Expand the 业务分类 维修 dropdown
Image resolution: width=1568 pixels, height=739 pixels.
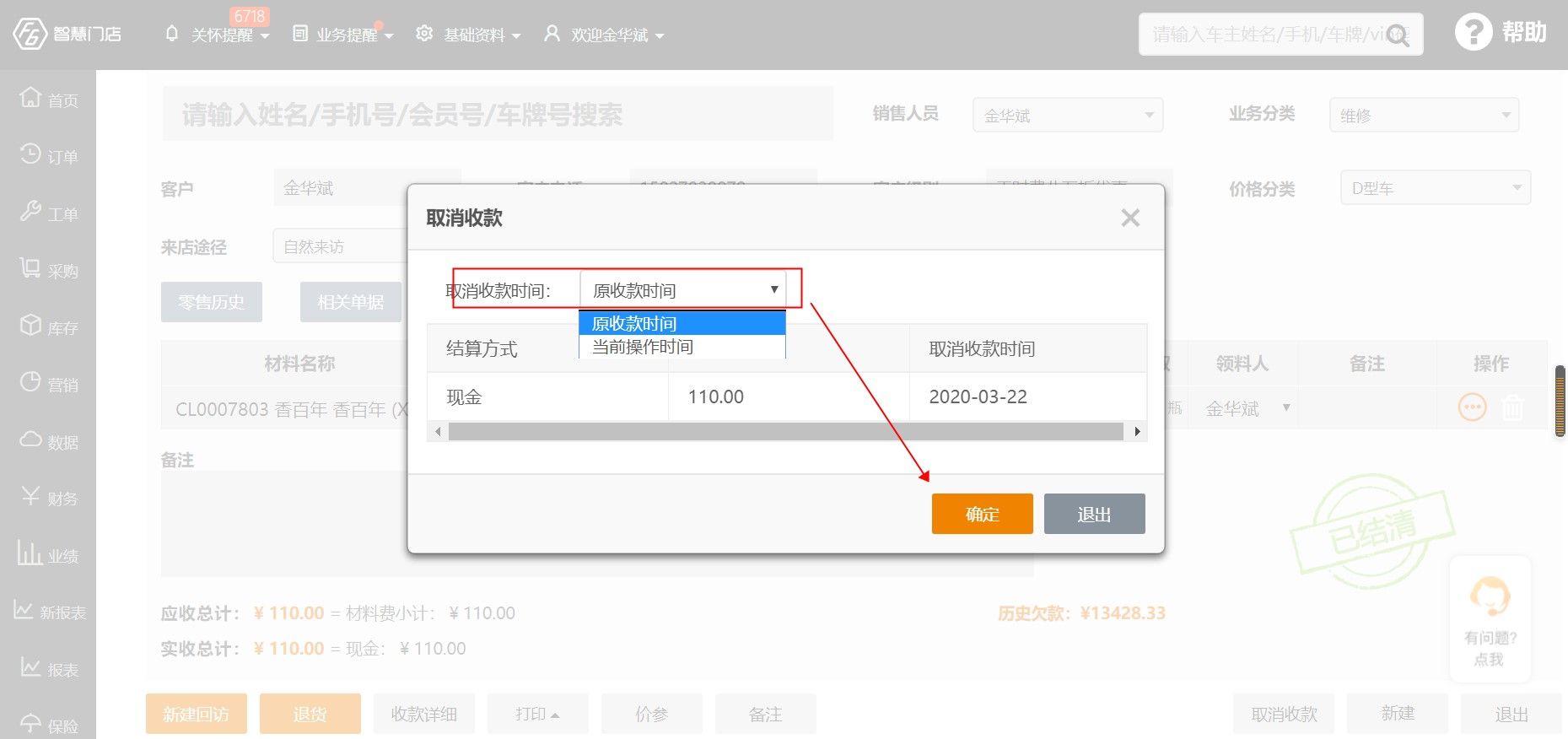tap(1424, 115)
